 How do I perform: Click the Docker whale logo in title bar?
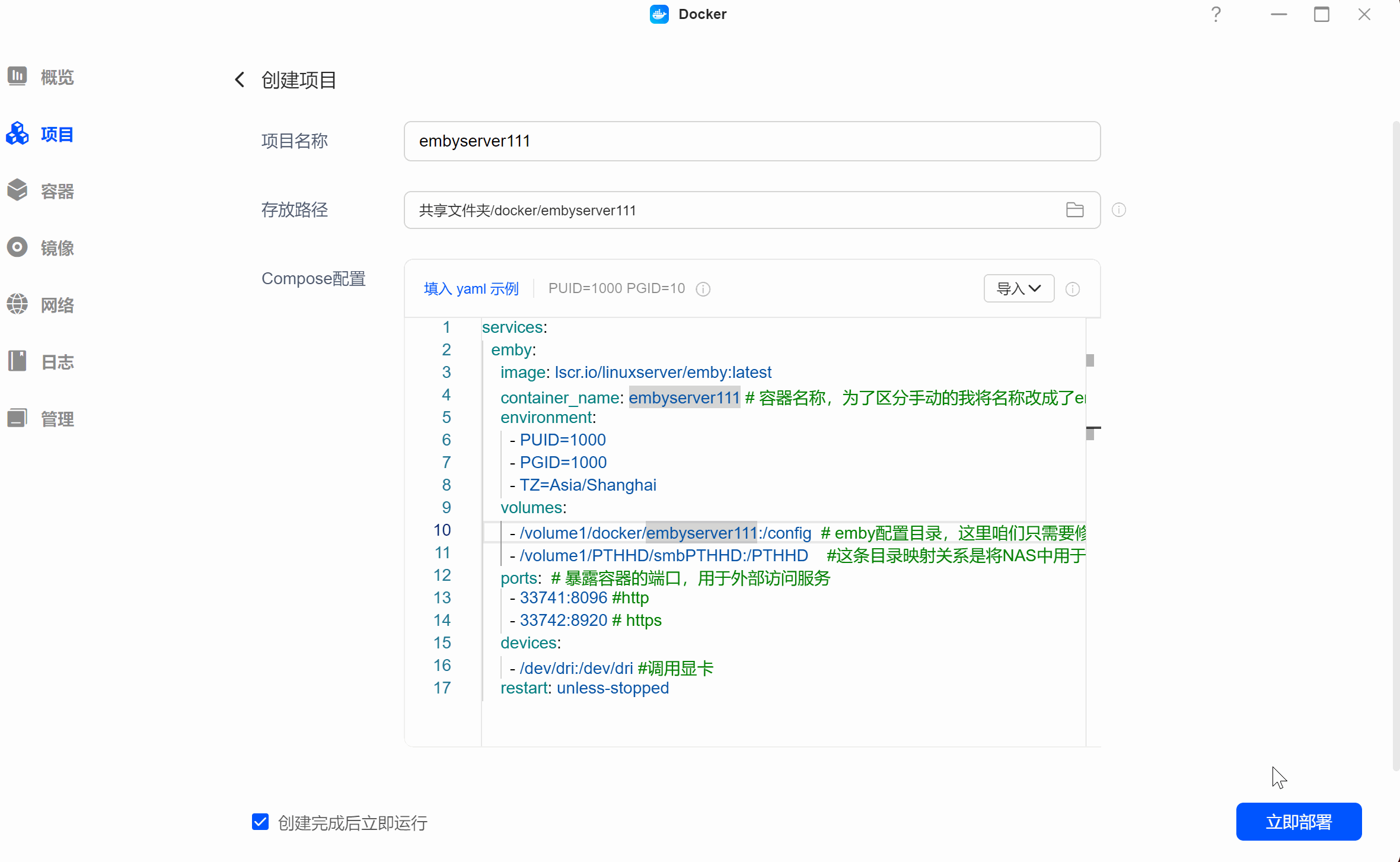coord(659,14)
